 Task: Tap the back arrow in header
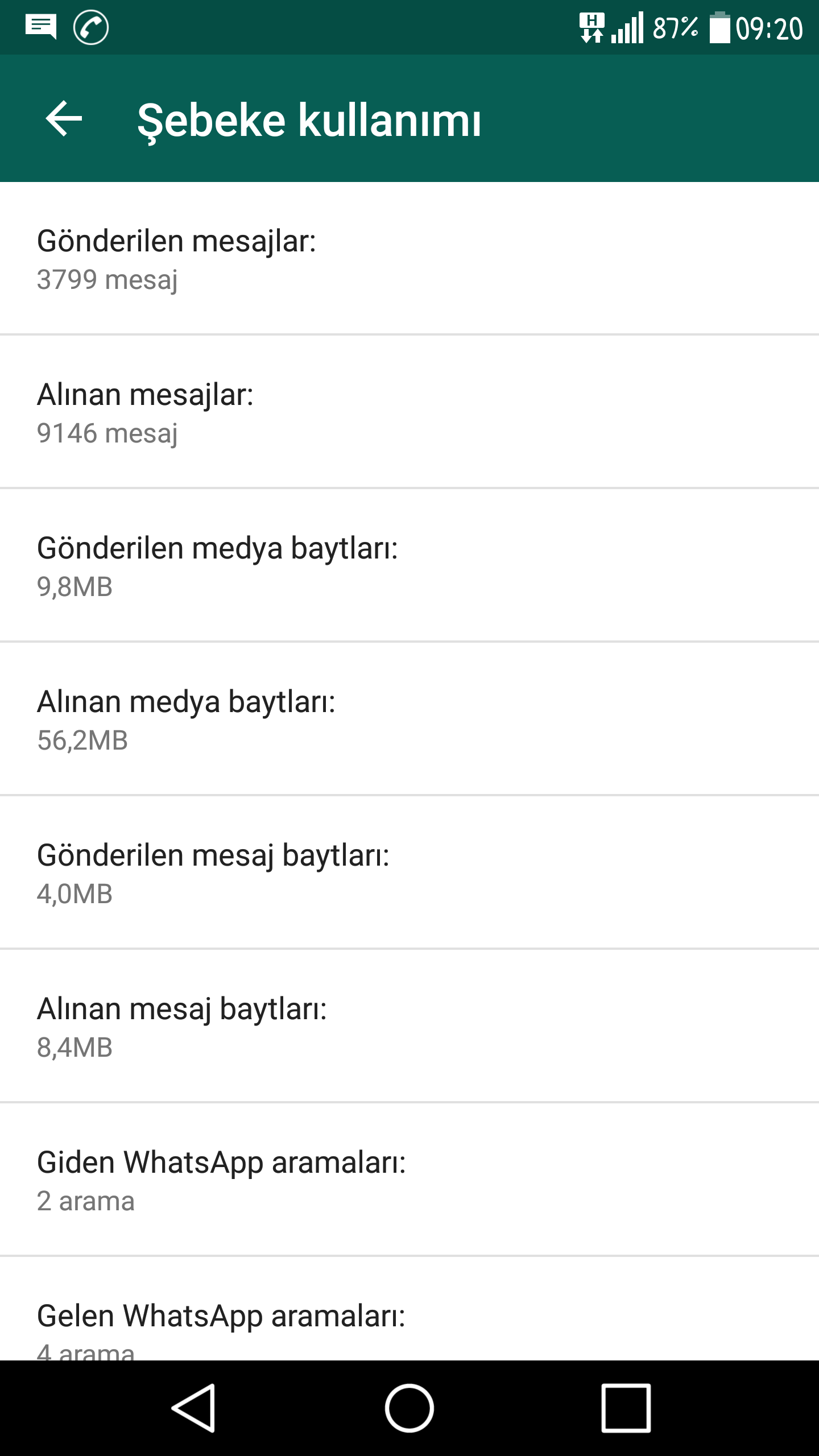64,119
